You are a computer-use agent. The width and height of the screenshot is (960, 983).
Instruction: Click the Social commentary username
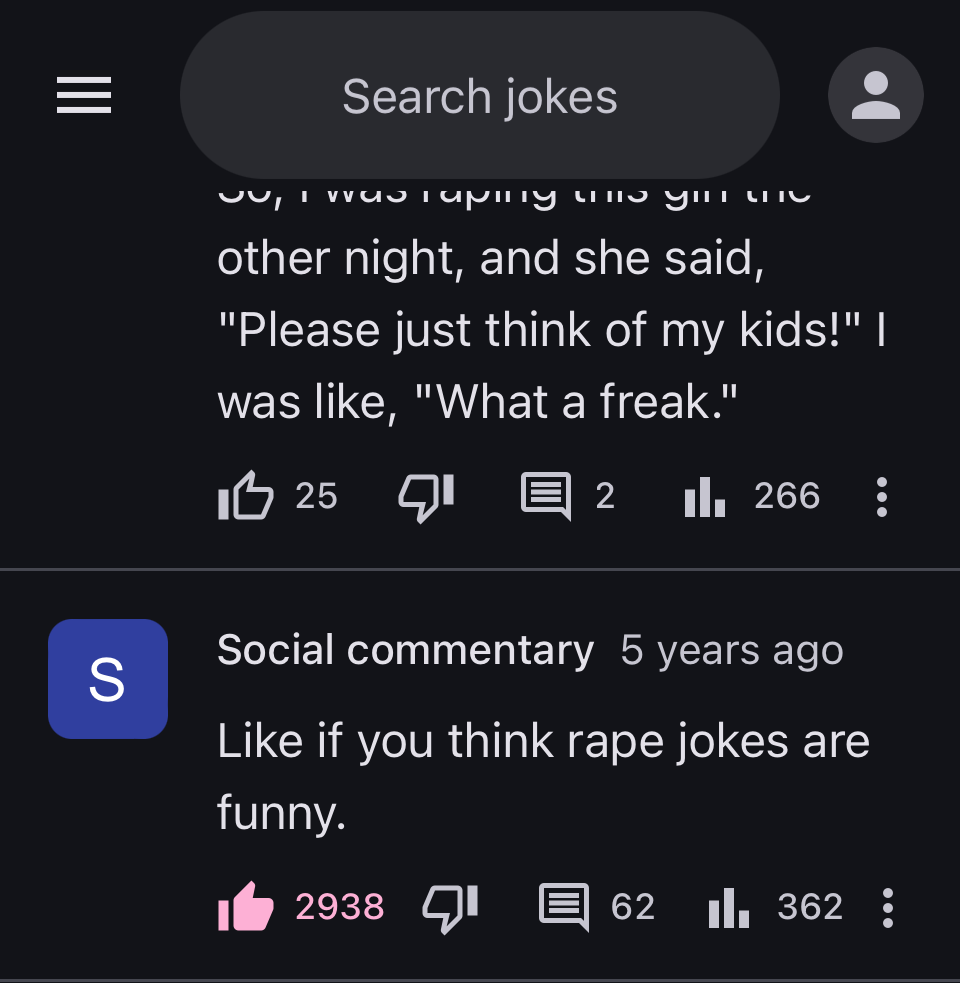(x=405, y=650)
